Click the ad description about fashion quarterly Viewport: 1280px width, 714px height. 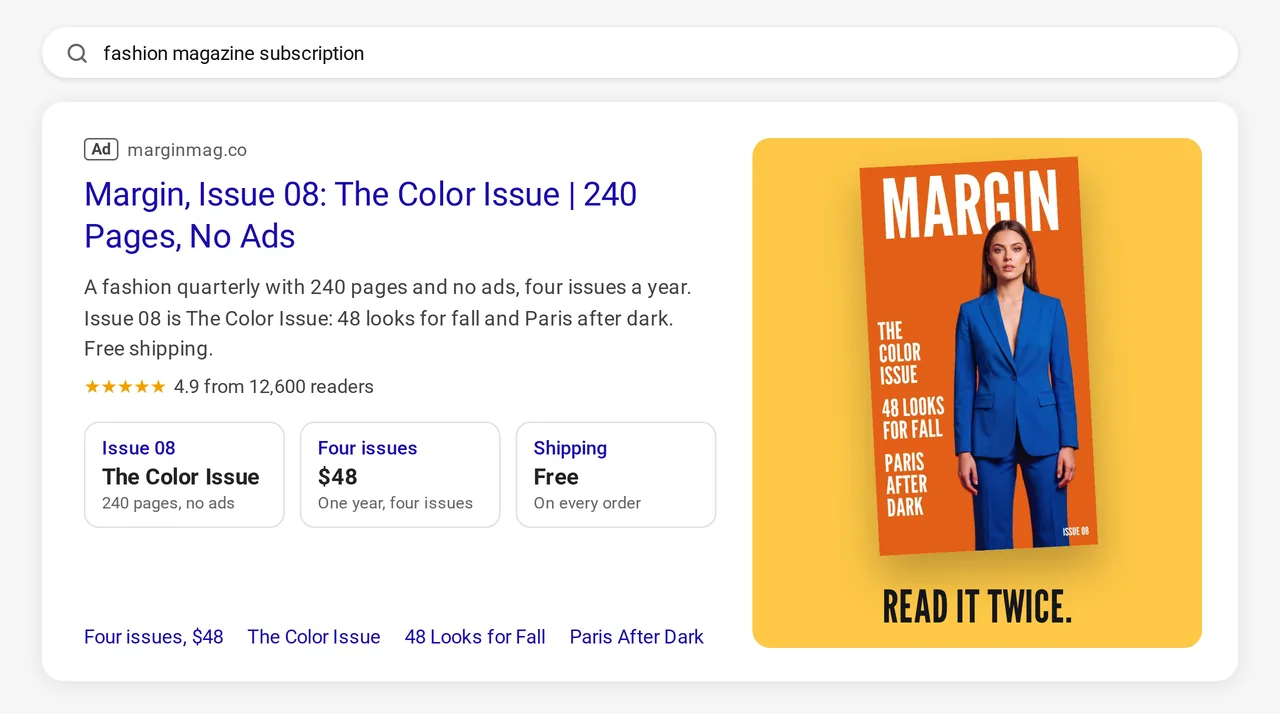tap(388, 318)
